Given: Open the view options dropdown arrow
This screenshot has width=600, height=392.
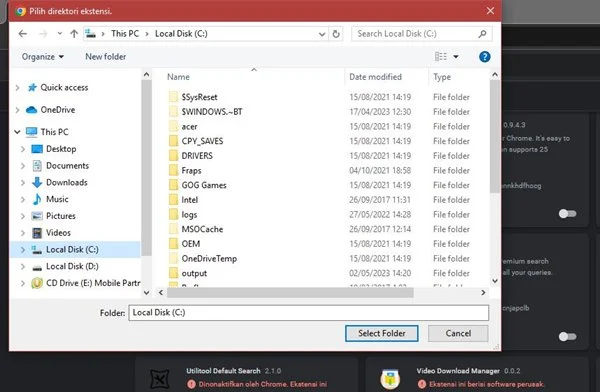Looking at the screenshot, I should [x=456, y=57].
